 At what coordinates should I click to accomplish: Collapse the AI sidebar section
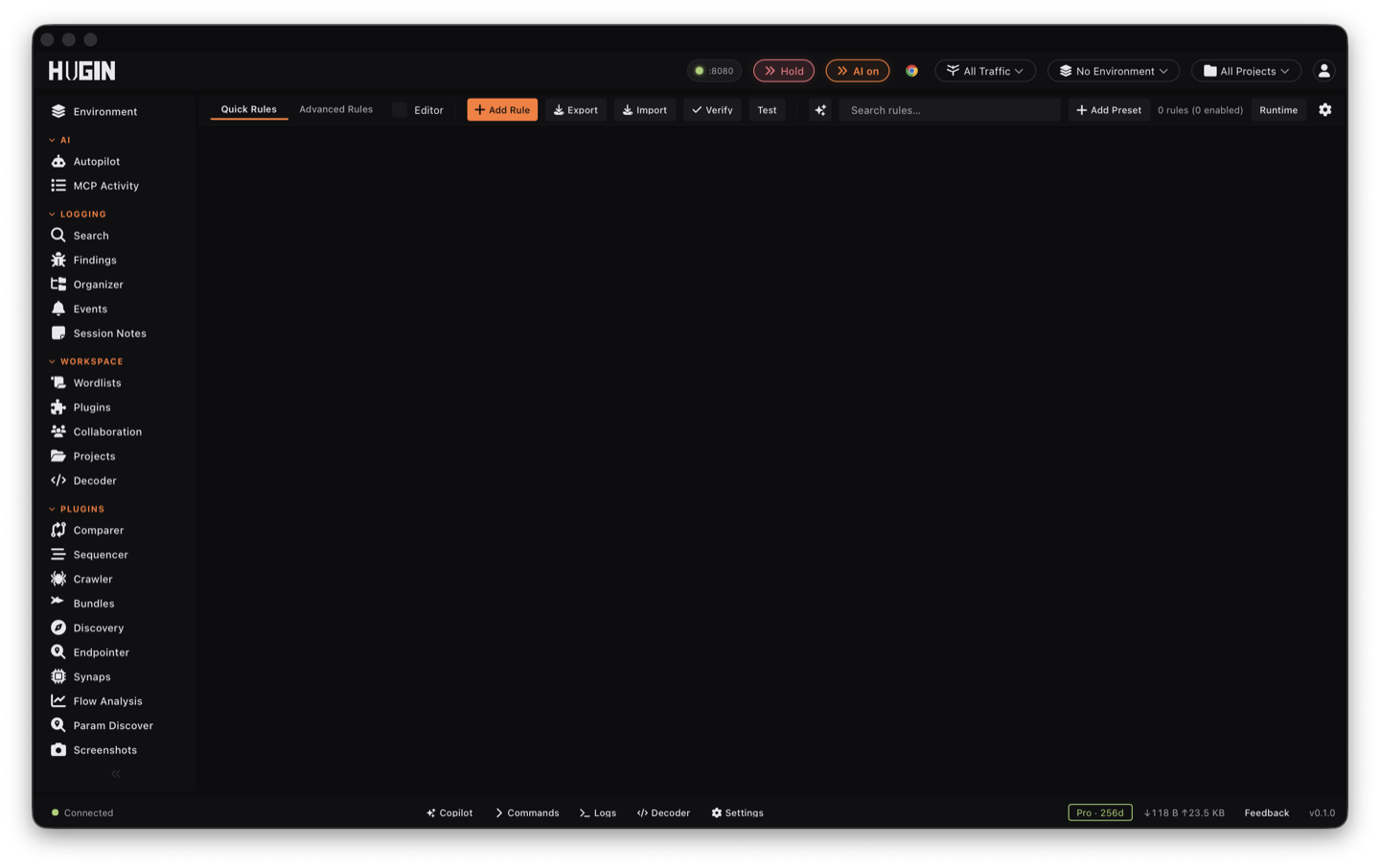point(59,140)
